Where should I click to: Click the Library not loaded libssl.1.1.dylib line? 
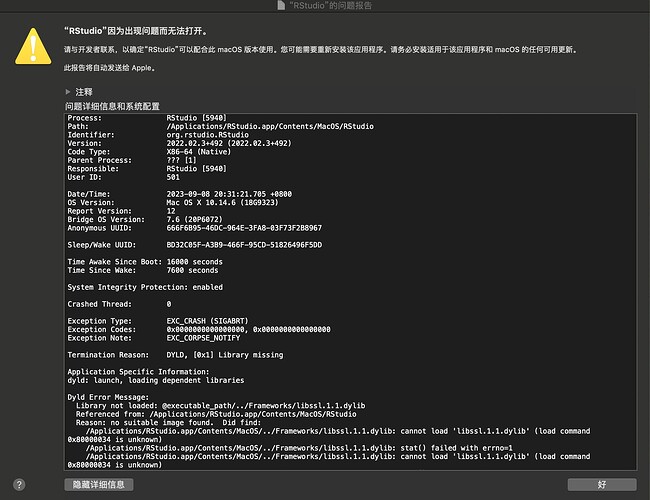(x=221, y=406)
